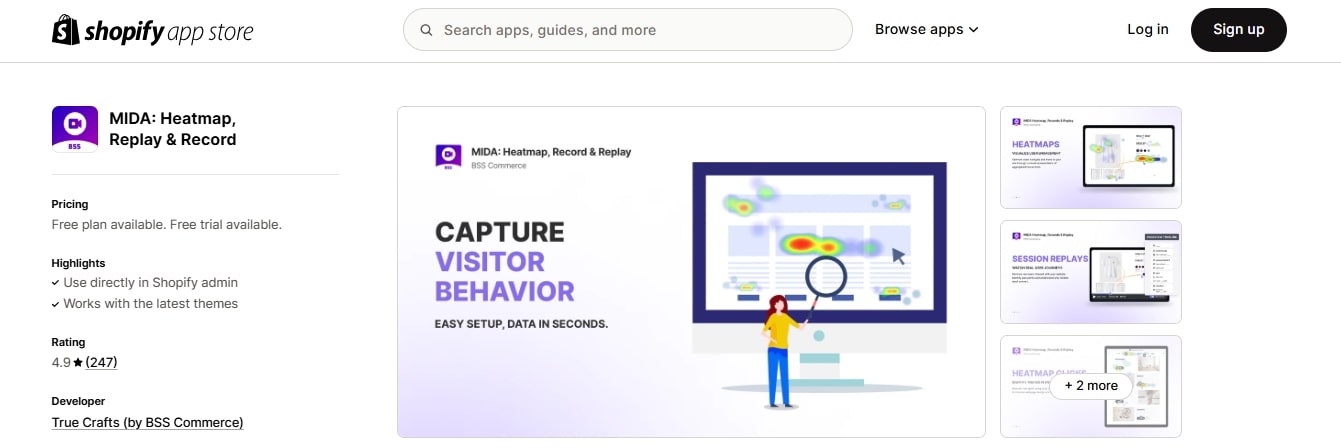Focus the search apps input field
Viewport: 1341px width, 447px height.
[627, 30]
